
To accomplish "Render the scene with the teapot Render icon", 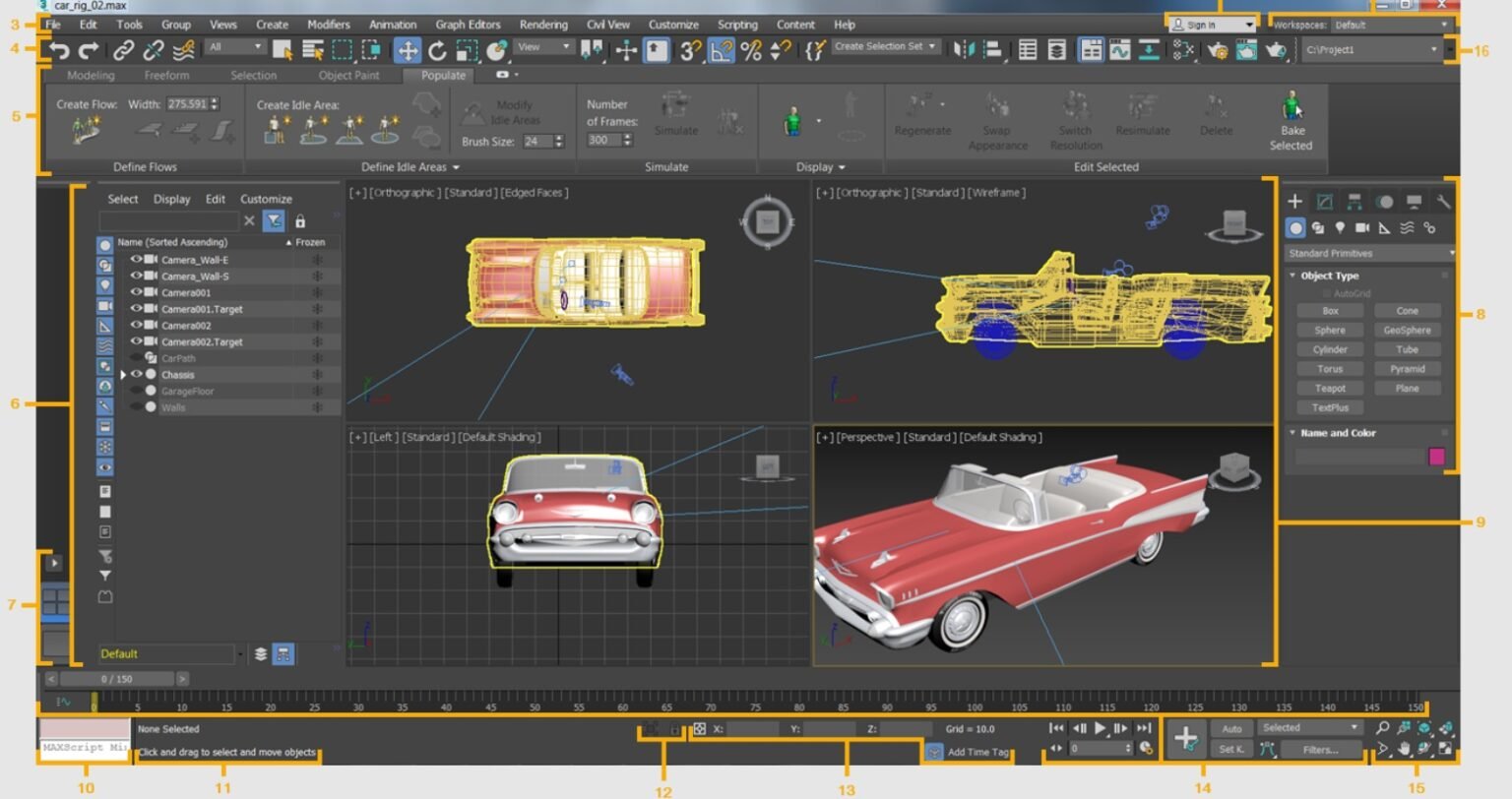I will (x=1276, y=51).
